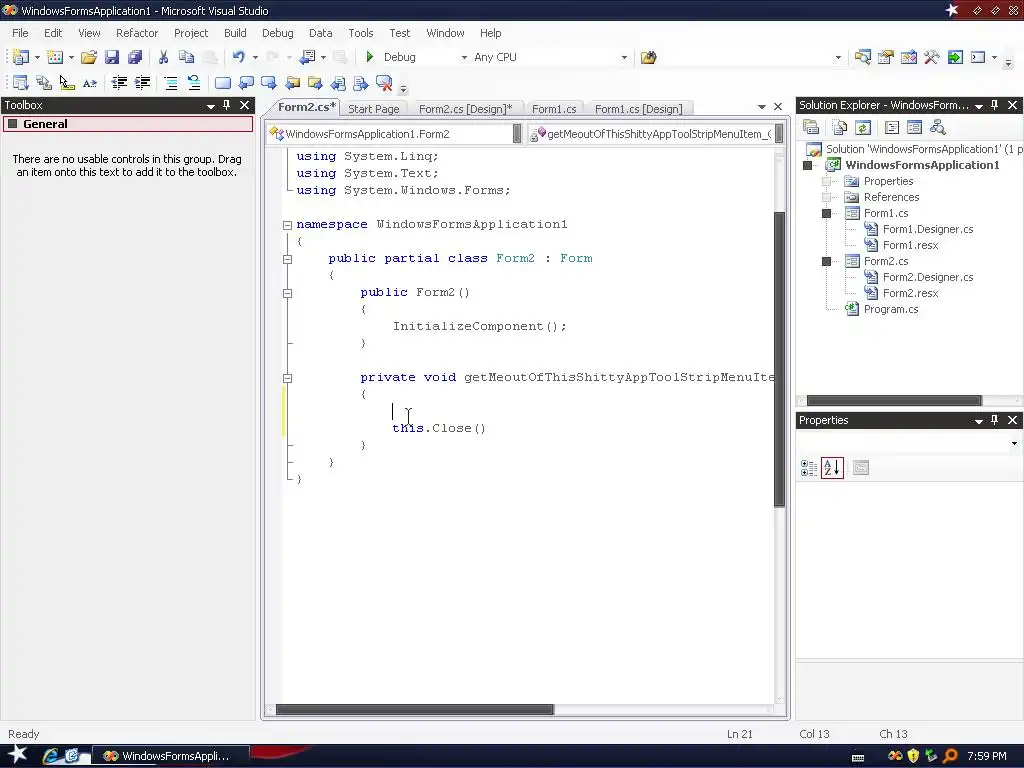Click the Navigate Backward icon
Viewport: 1024px width, 768px height.
pos(308,57)
